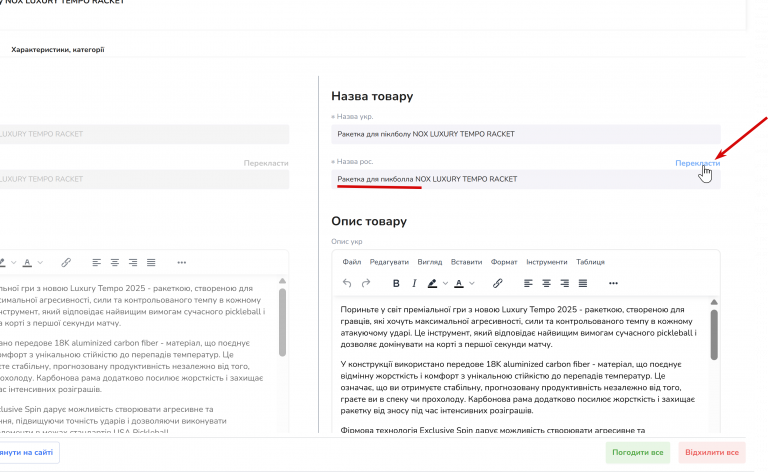Justify text in left editor
The width and height of the screenshot is (768, 472).
pyautogui.click(x=151, y=262)
